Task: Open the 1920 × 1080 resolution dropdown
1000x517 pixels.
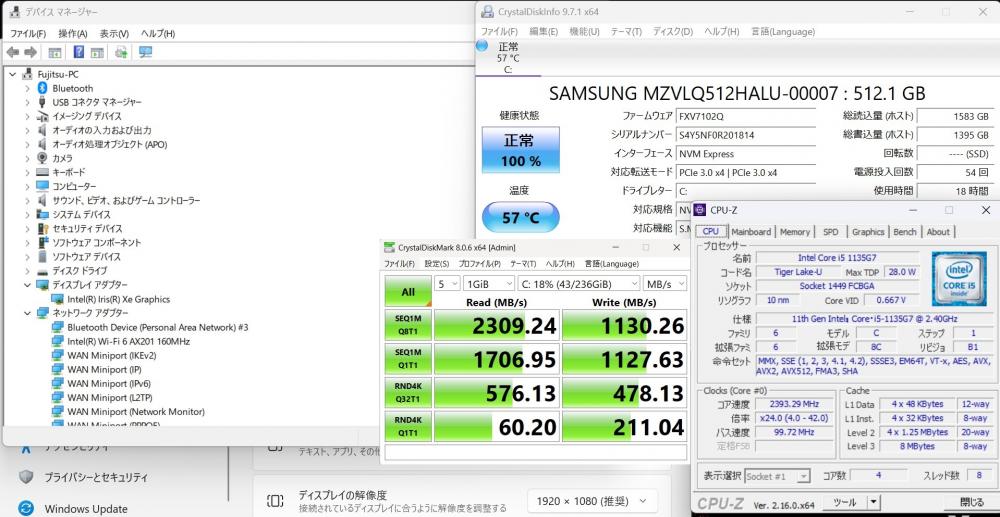Action: tap(592, 500)
